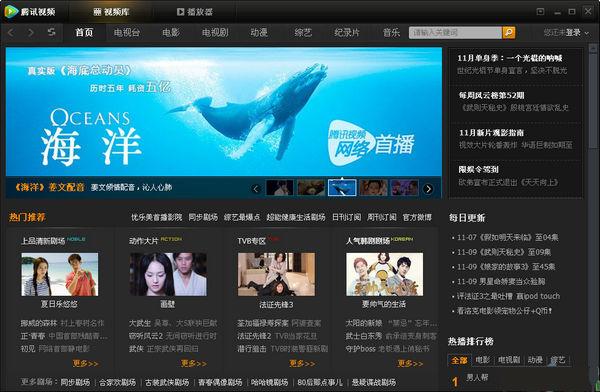Open the 综艺 navigation item
The height and width of the screenshot is (392, 600).
pos(303,33)
